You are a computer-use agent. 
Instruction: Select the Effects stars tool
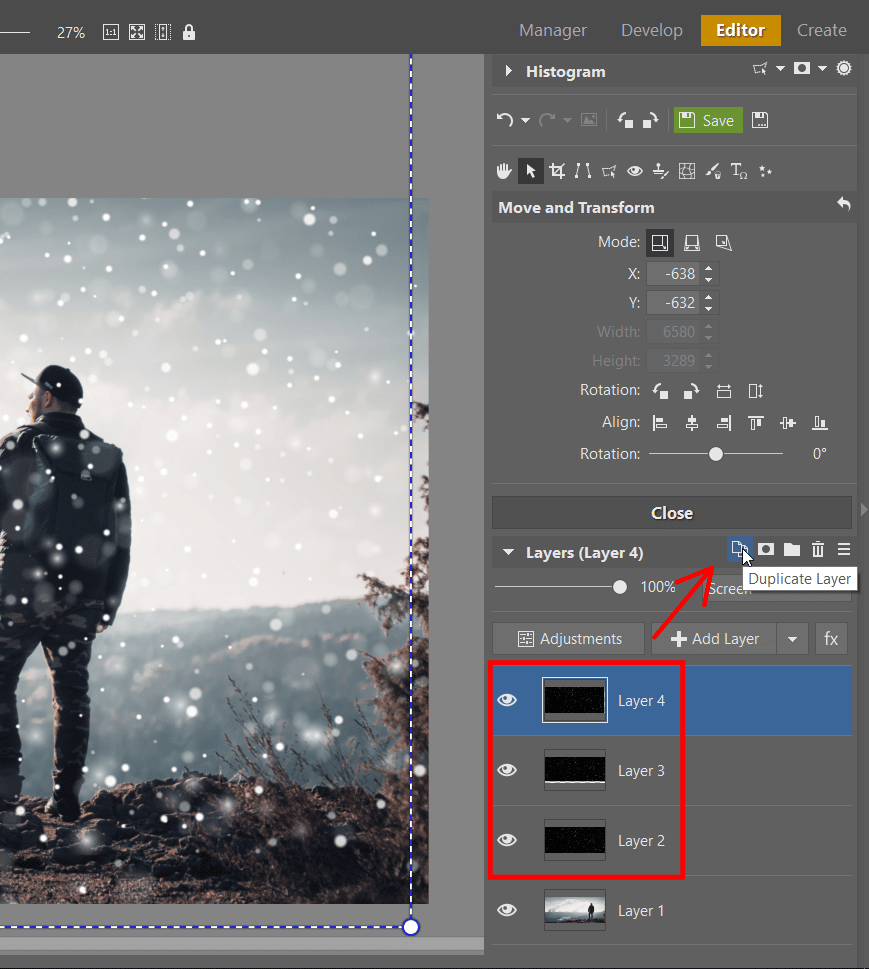tap(765, 171)
